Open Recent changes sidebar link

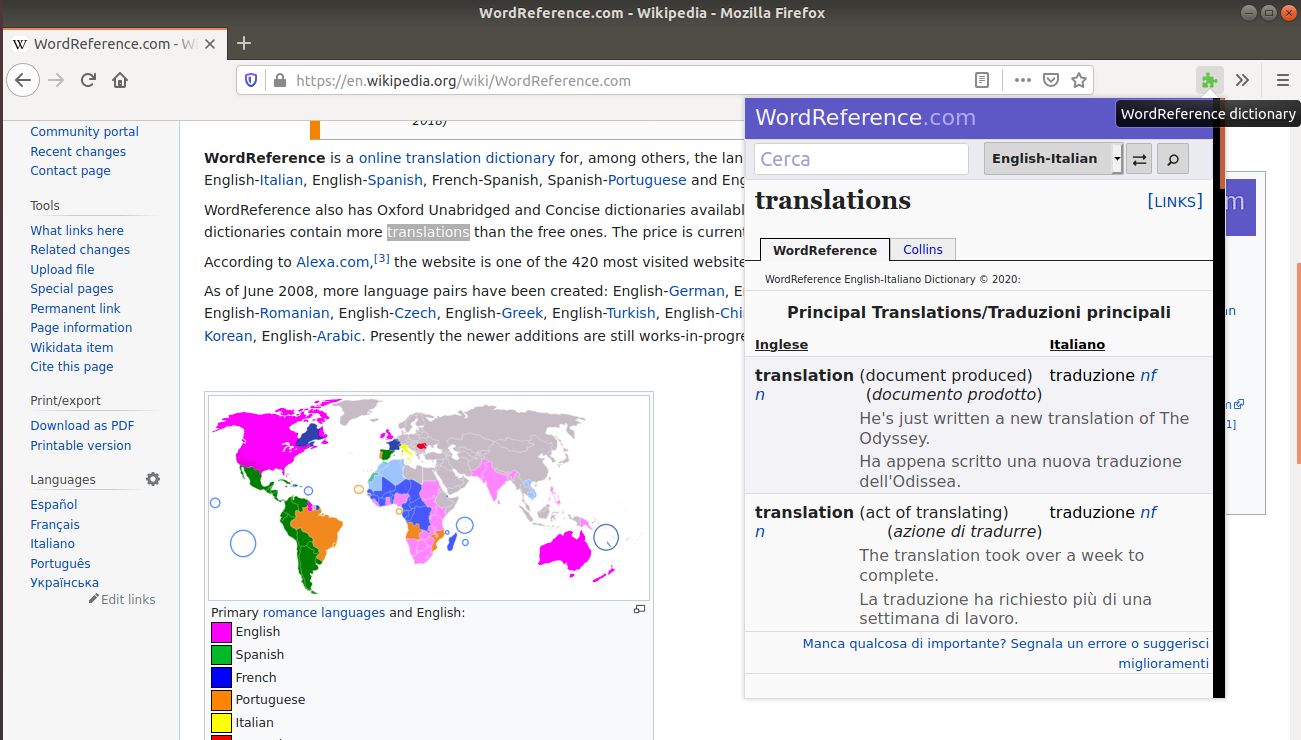[x=78, y=152]
